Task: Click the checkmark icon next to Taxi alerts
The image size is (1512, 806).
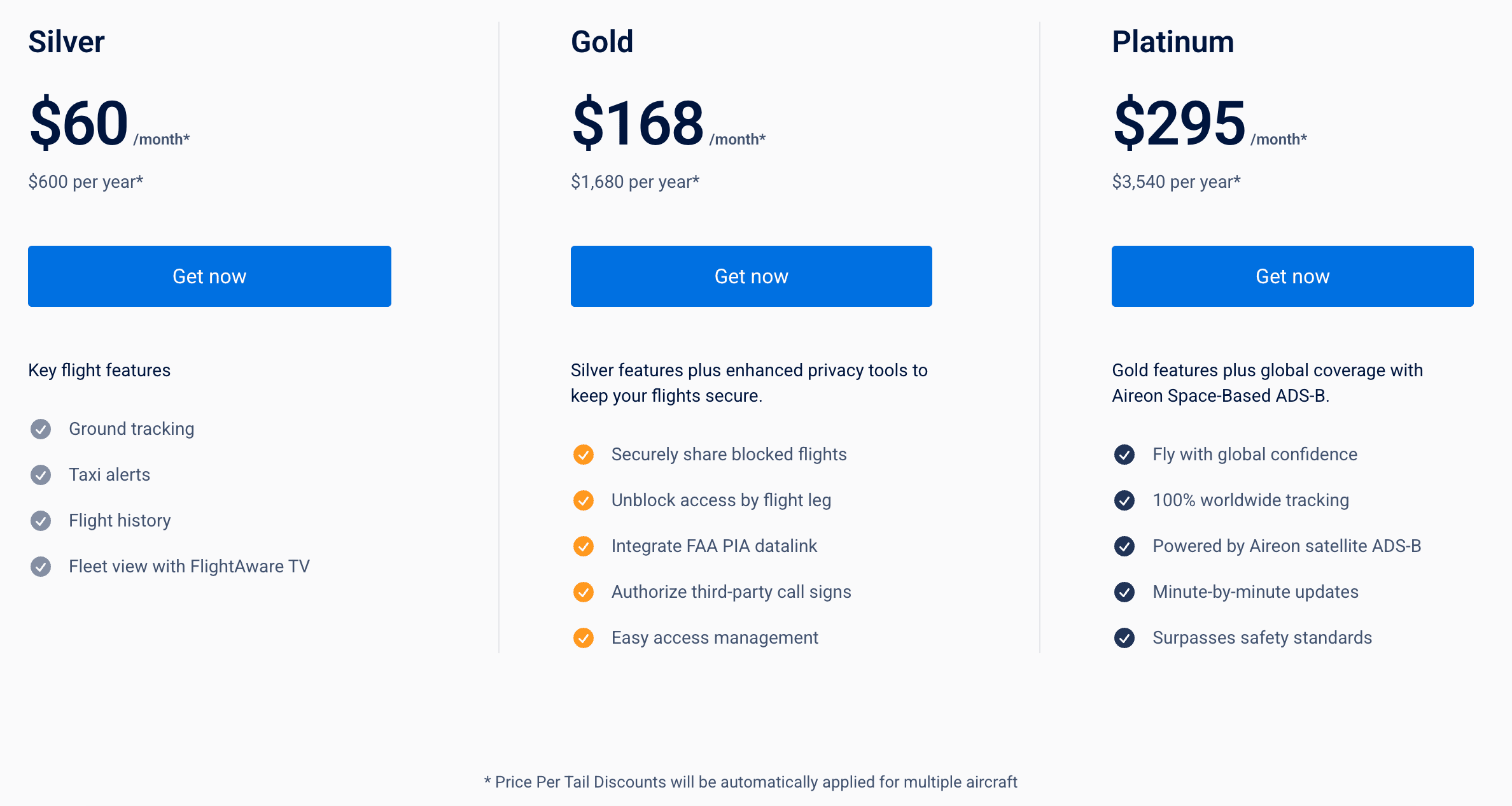Action: pos(41,475)
